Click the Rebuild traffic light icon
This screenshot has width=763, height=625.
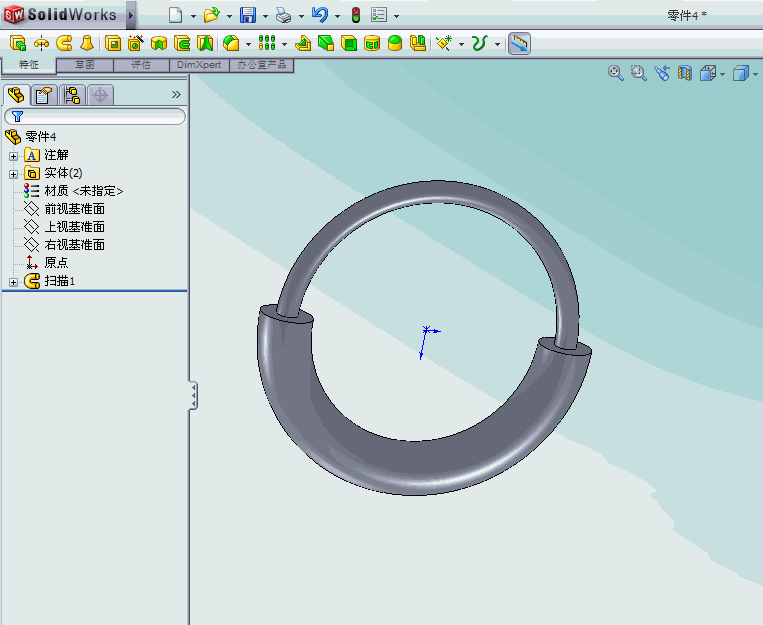point(356,15)
